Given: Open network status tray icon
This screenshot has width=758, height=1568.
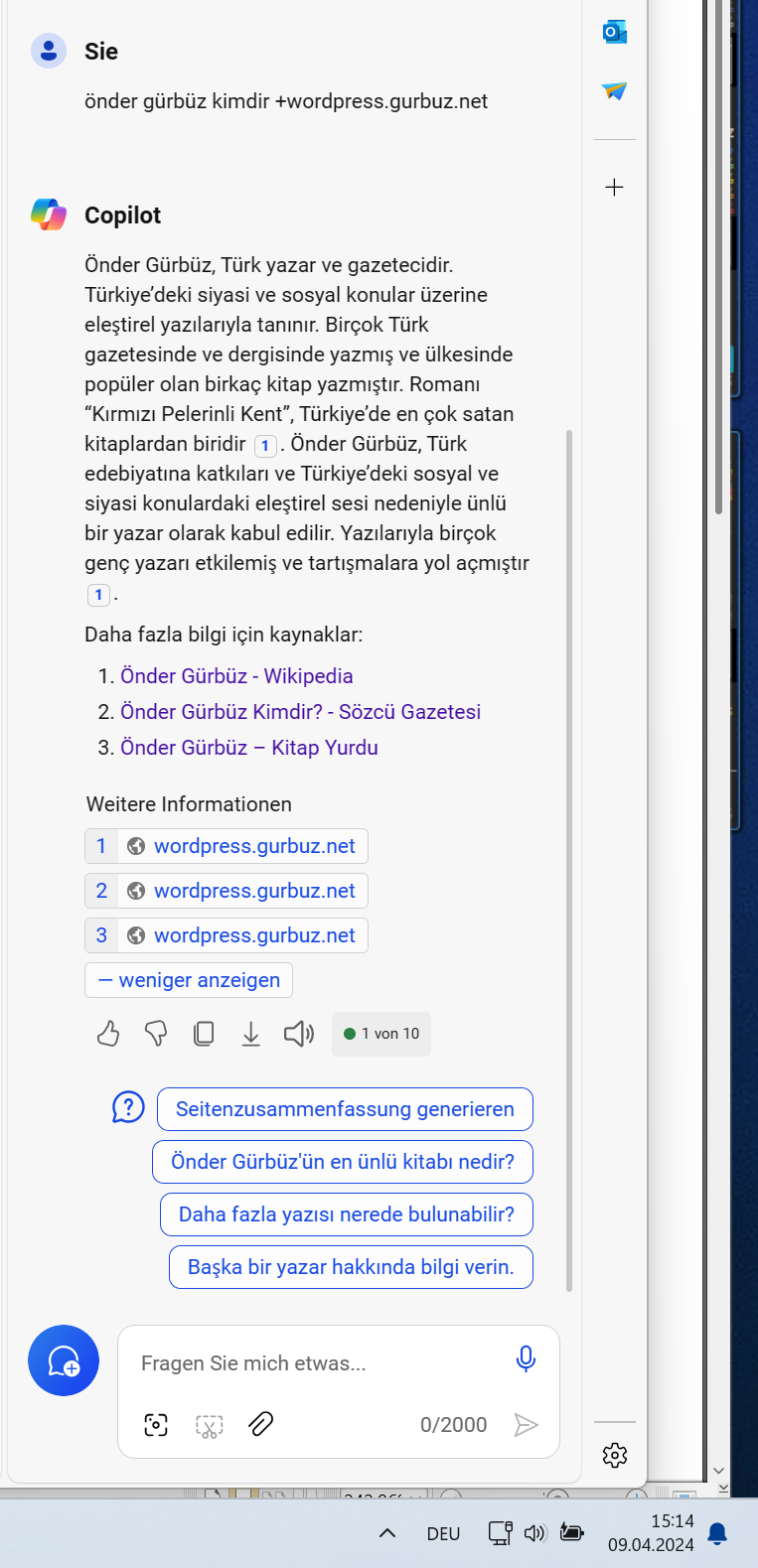Looking at the screenshot, I should click(500, 1533).
